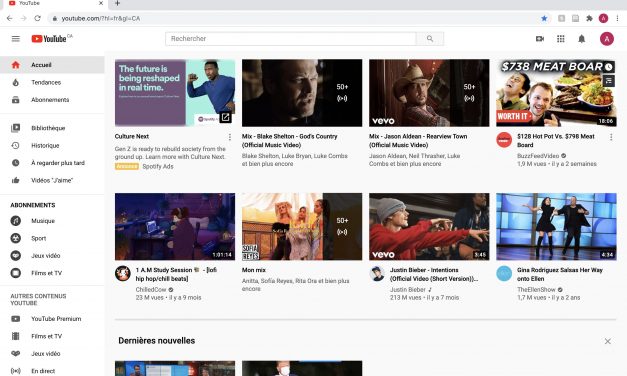
Task: Open options for $128 Hot Pot video
Action: coord(611,137)
